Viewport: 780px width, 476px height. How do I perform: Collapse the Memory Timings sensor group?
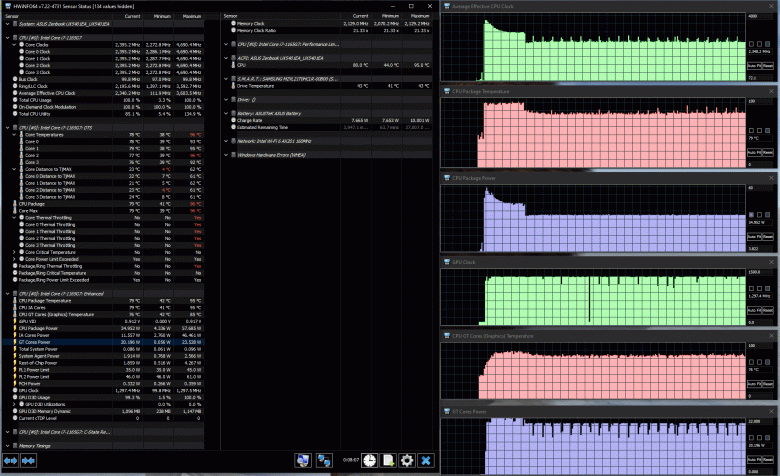7,446
